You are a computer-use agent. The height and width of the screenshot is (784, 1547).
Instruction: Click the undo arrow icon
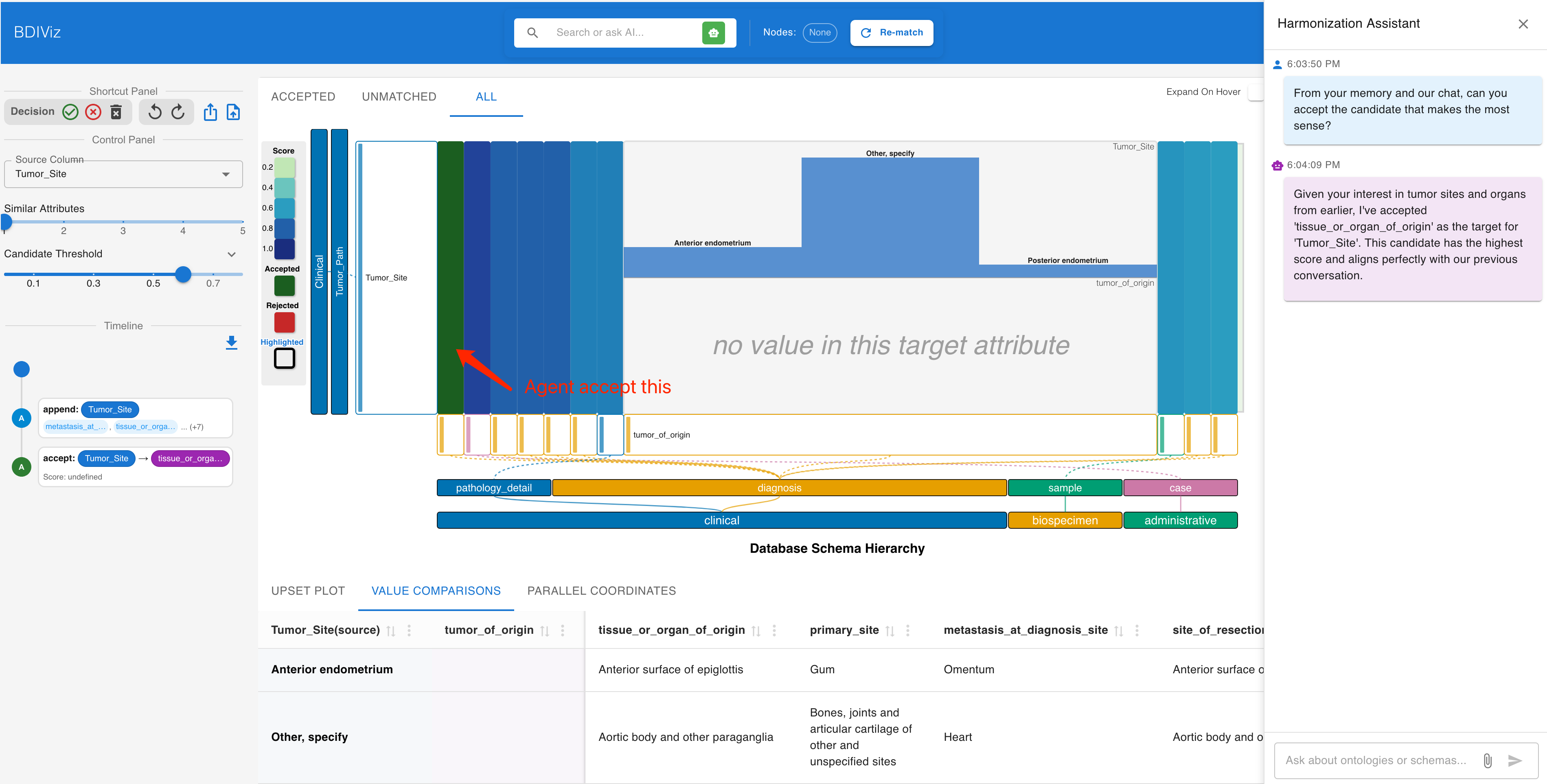click(x=155, y=112)
